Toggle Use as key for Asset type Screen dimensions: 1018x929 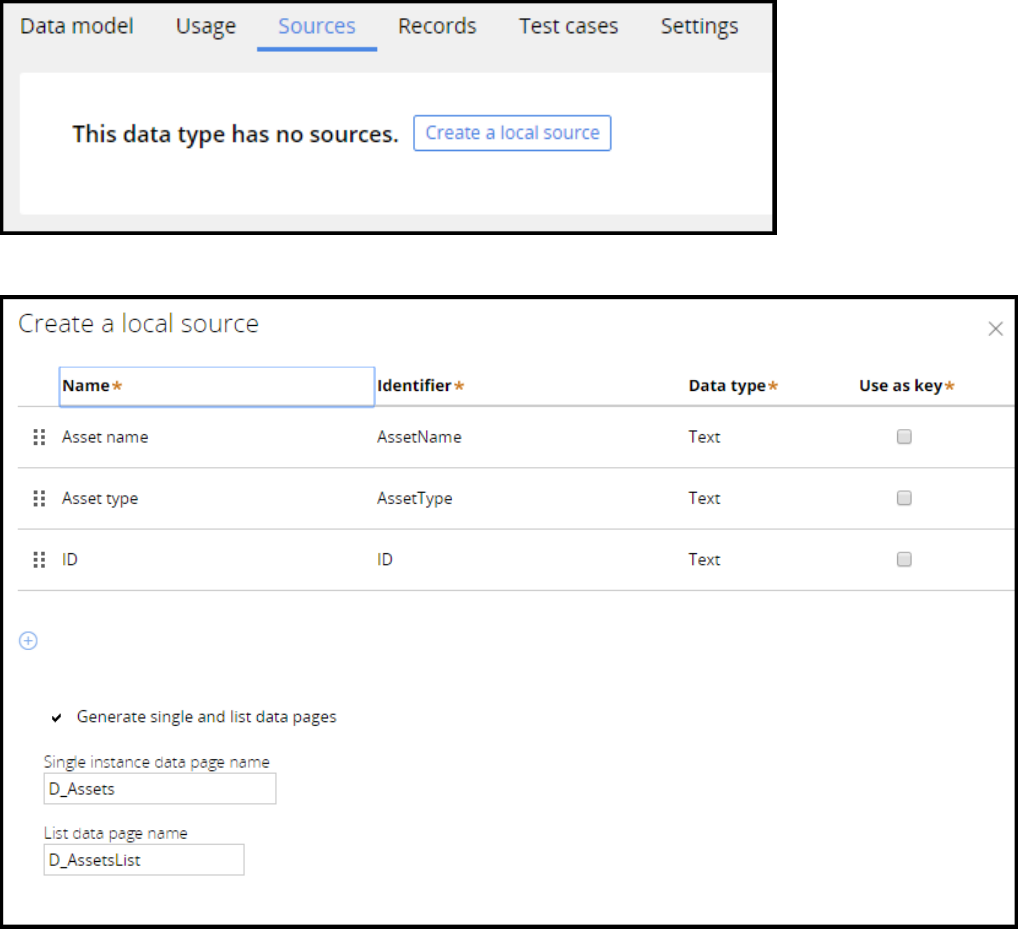coord(904,498)
